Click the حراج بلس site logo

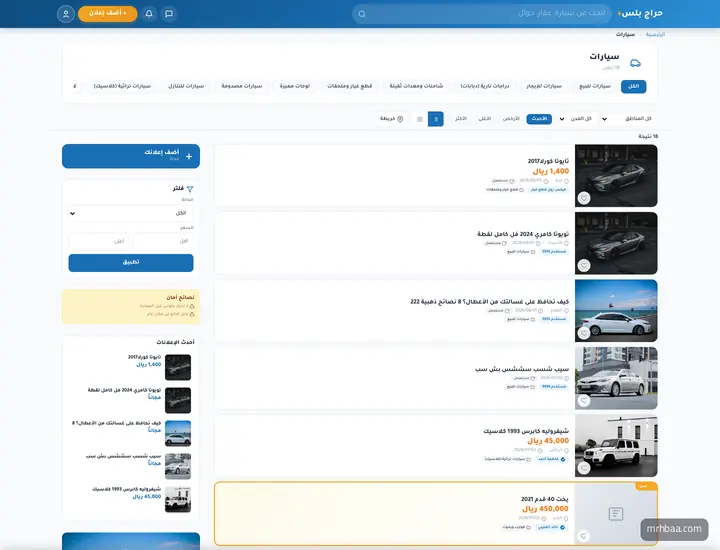pos(640,13)
